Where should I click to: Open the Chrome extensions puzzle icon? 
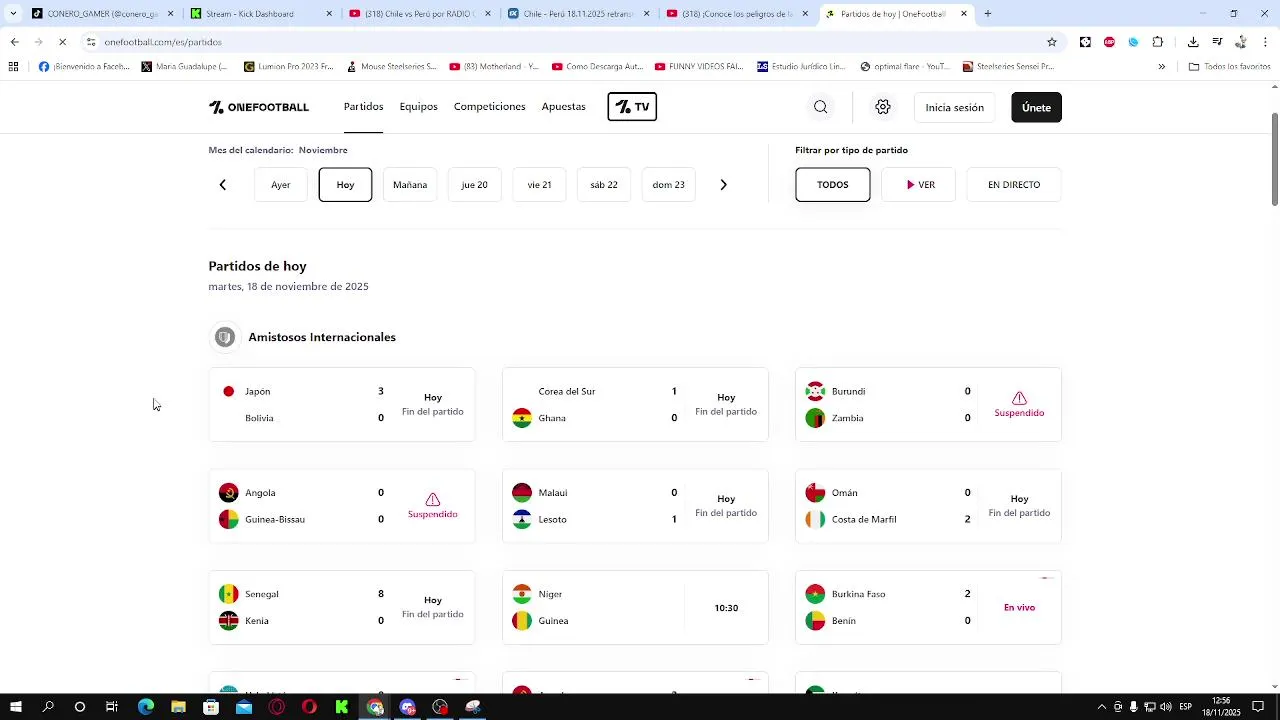(x=1158, y=42)
